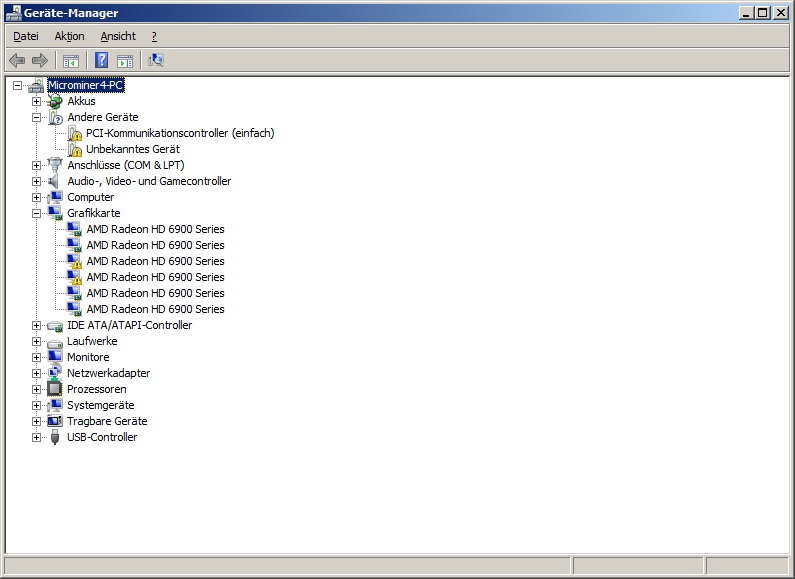Viewport: 795px width, 579px height.
Task: Click the IDE ATA/ATAPI-Controller icon
Action: tap(55, 325)
